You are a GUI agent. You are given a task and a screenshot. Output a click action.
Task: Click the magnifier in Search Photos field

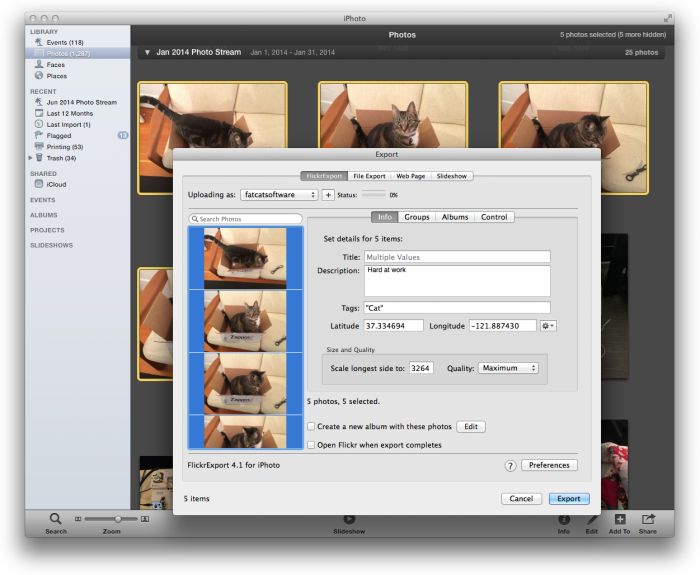point(195,219)
